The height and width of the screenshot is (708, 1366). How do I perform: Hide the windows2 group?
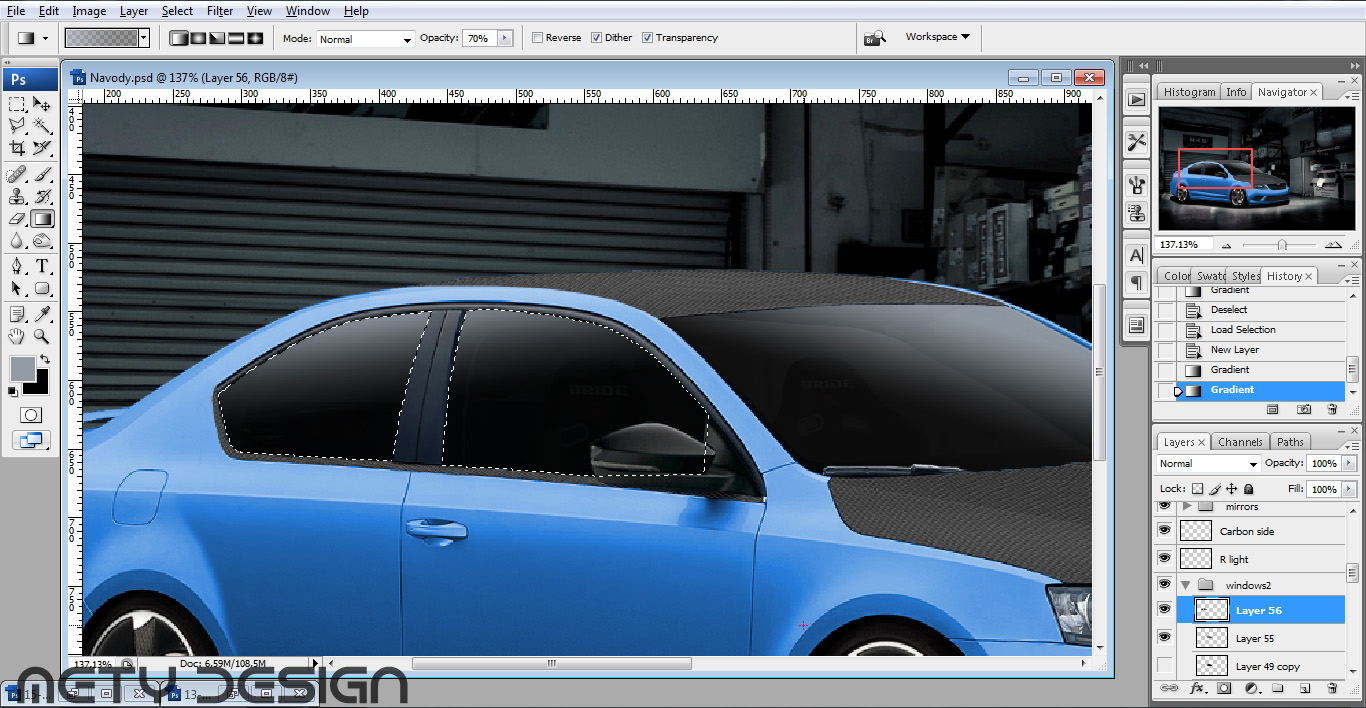pos(1164,585)
